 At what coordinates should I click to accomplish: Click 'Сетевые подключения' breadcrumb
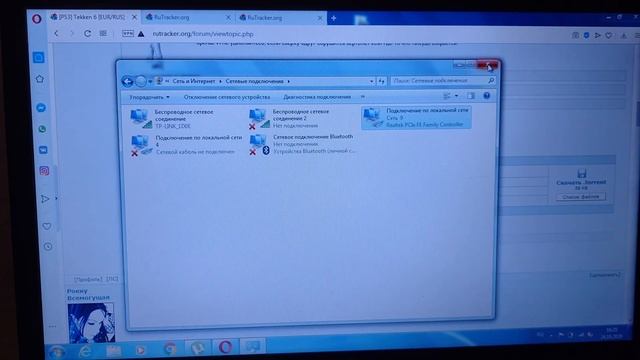click(254, 81)
